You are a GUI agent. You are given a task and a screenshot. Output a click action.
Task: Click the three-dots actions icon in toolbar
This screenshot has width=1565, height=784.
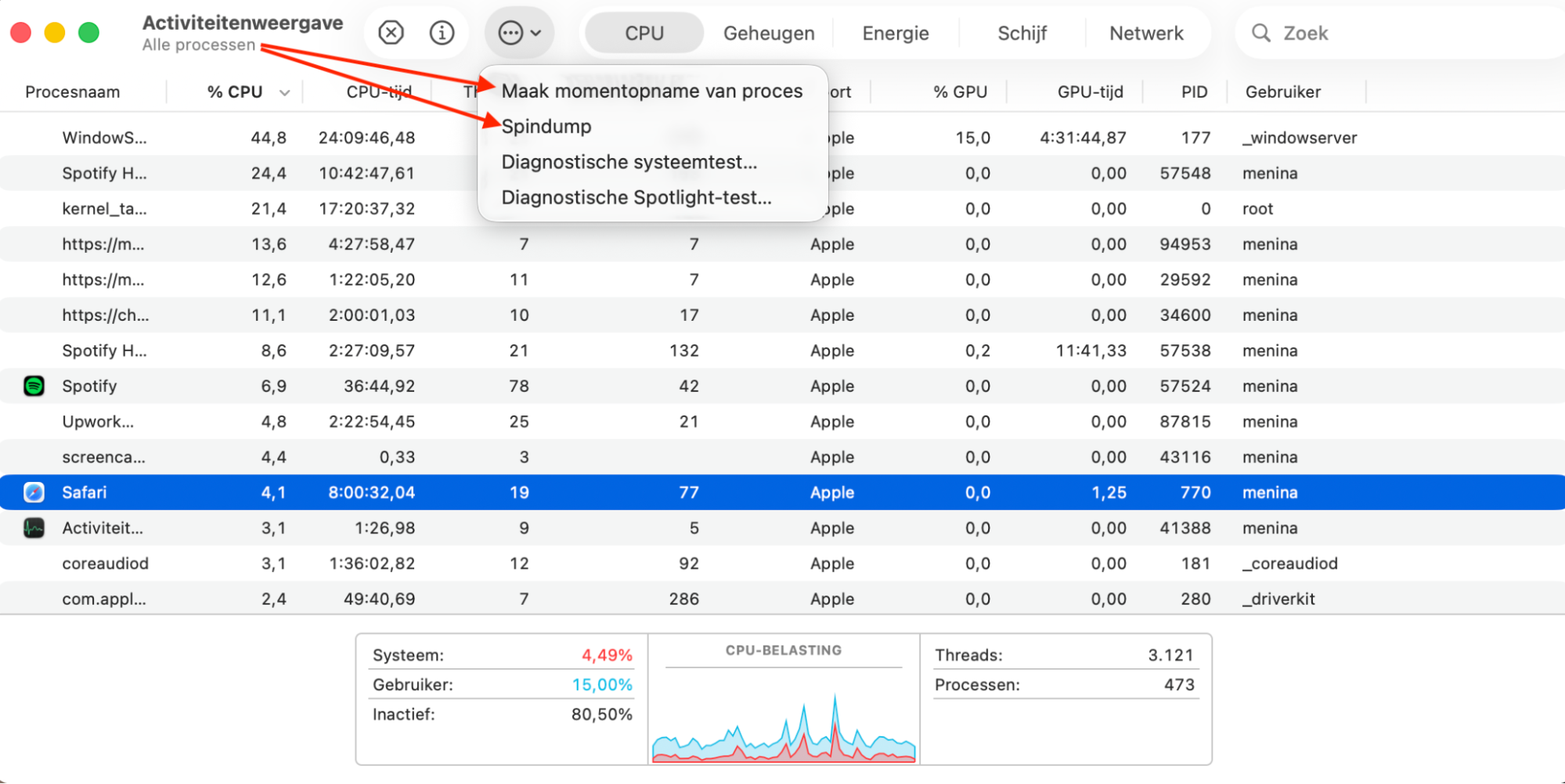point(510,33)
